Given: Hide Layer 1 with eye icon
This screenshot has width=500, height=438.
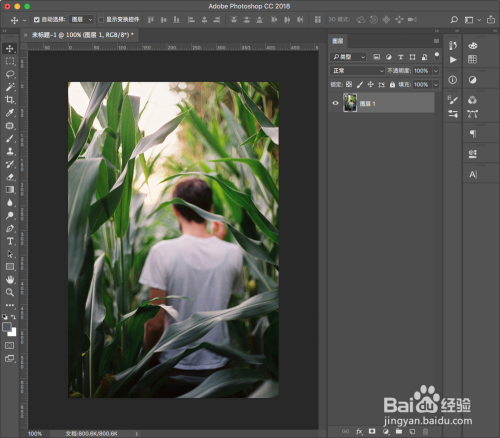Looking at the screenshot, I should [335, 103].
